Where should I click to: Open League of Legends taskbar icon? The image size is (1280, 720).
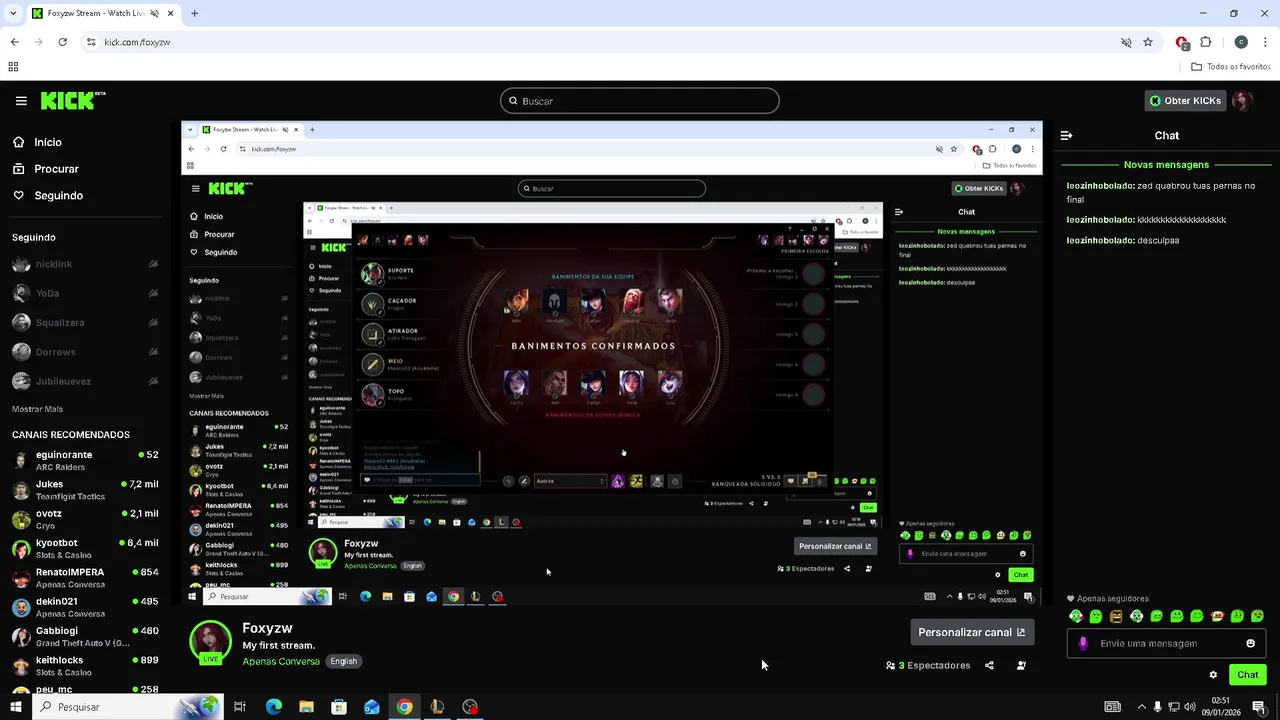pyautogui.click(x=437, y=707)
